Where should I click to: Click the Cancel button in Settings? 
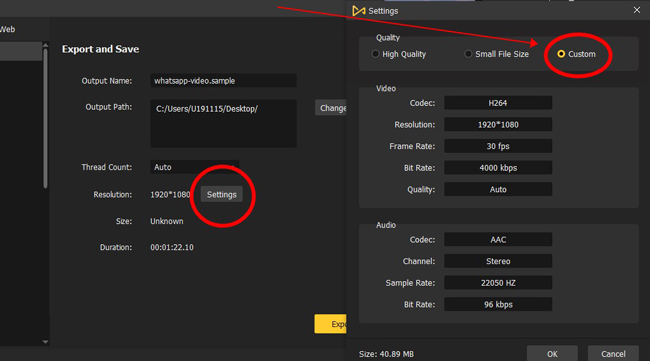coord(613,354)
